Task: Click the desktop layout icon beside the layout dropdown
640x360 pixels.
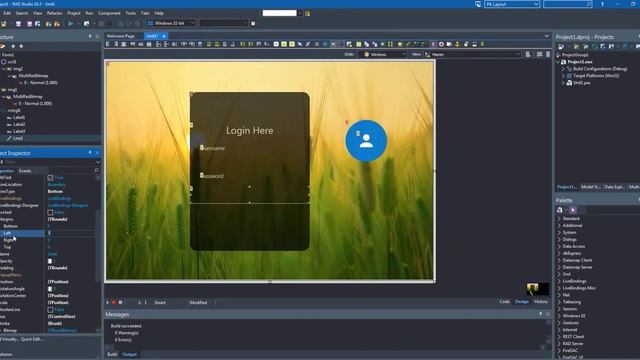Action: [478, 4]
